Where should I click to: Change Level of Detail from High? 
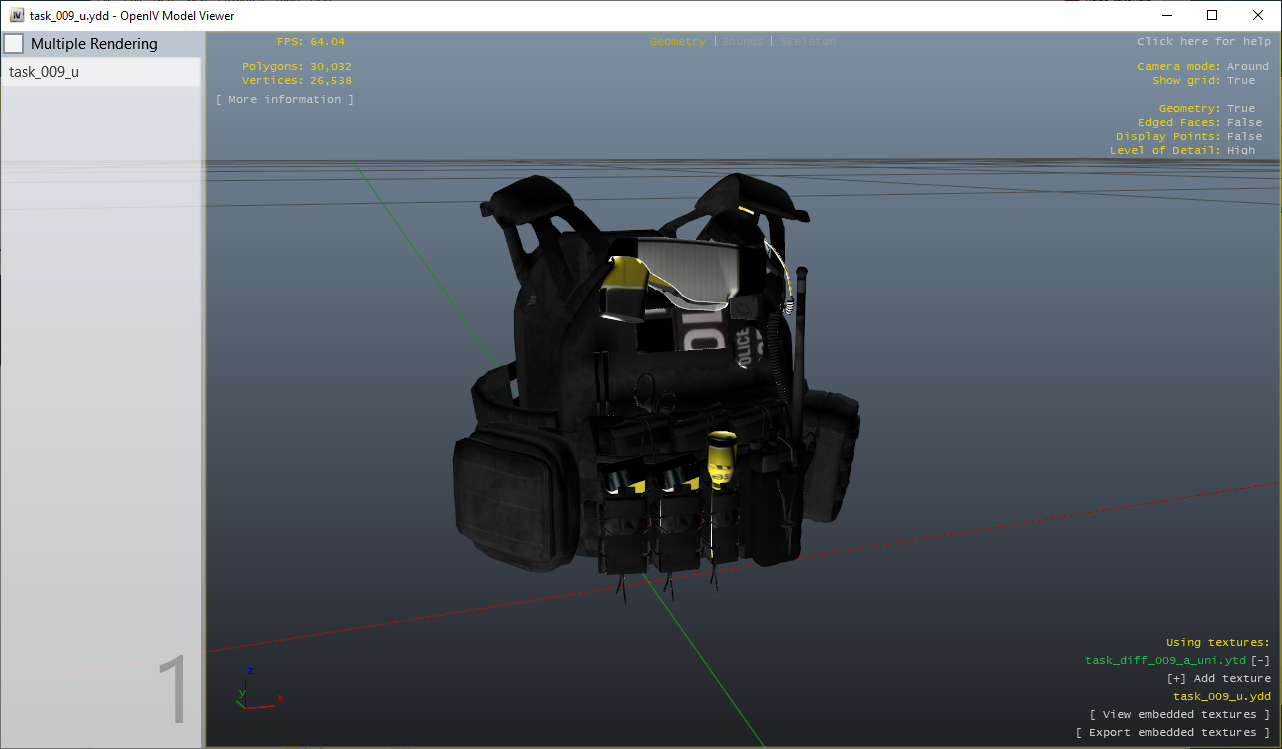pos(1240,150)
